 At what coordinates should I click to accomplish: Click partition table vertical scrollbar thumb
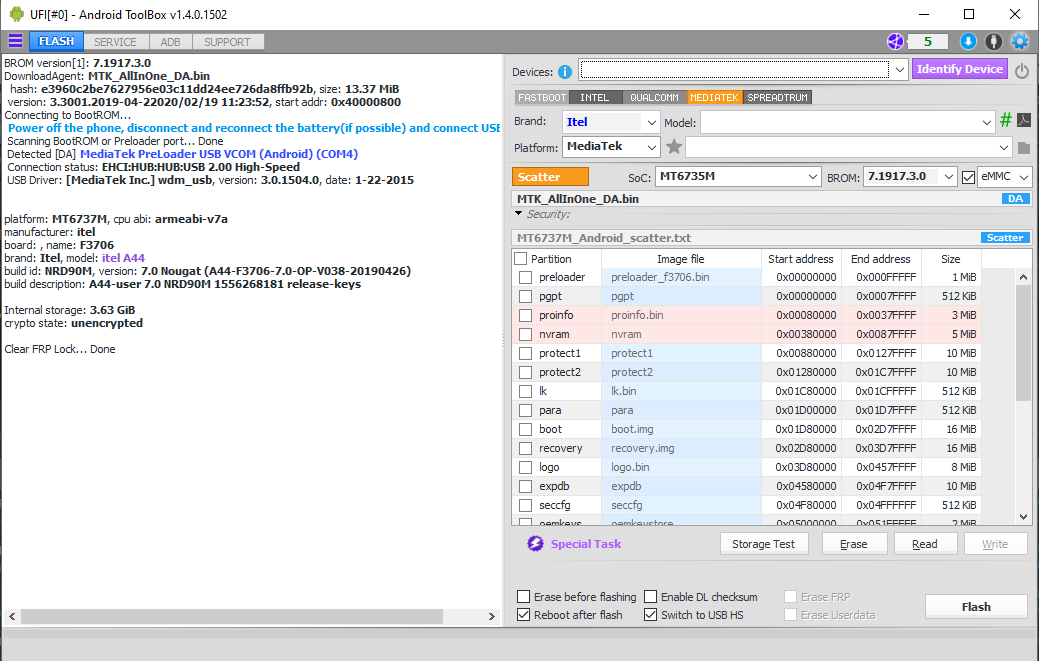point(1023,342)
